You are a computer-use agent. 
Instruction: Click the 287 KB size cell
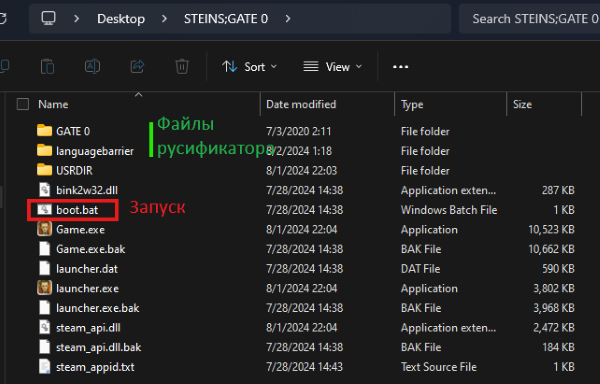point(558,190)
